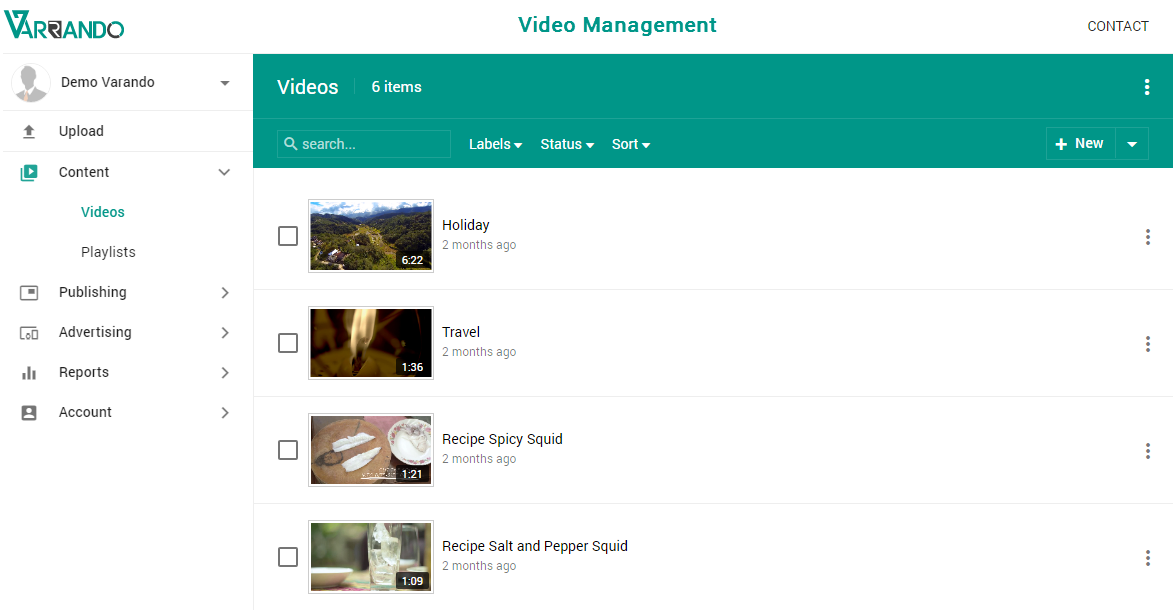Viewport: 1175px width, 610px height.
Task: Open the Publishing section icon
Action: [30, 291]
